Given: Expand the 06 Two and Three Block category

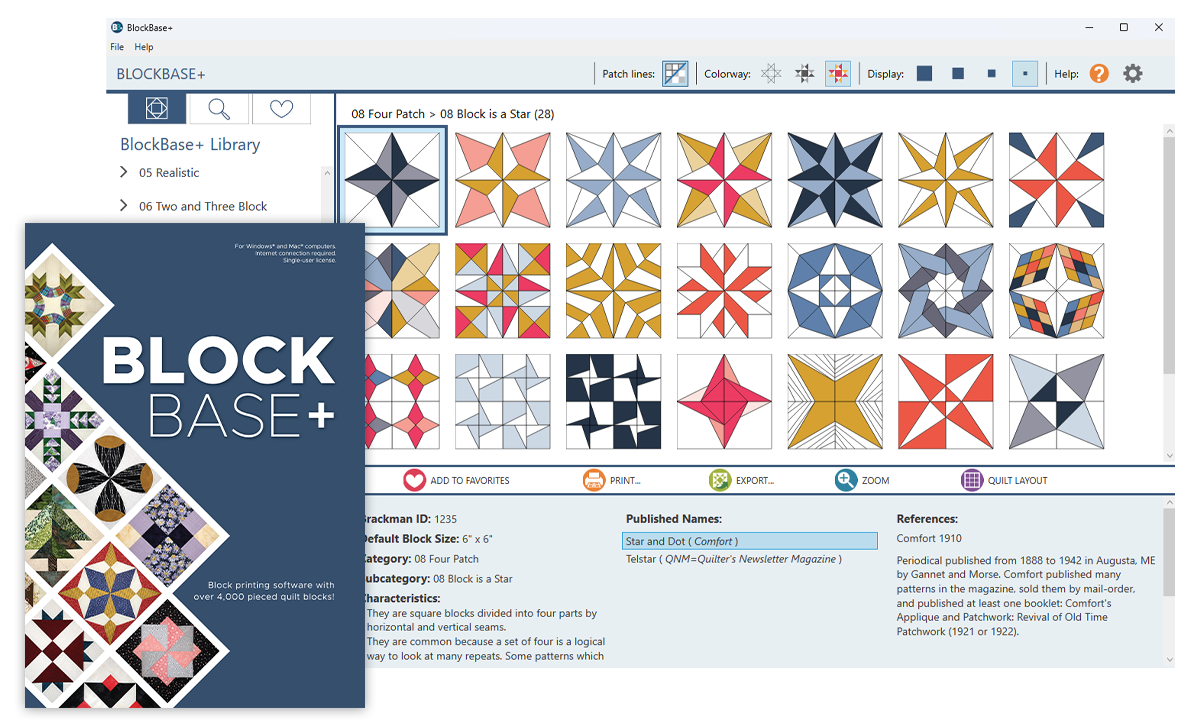Looking at the screenshot, I should point(124,205).
